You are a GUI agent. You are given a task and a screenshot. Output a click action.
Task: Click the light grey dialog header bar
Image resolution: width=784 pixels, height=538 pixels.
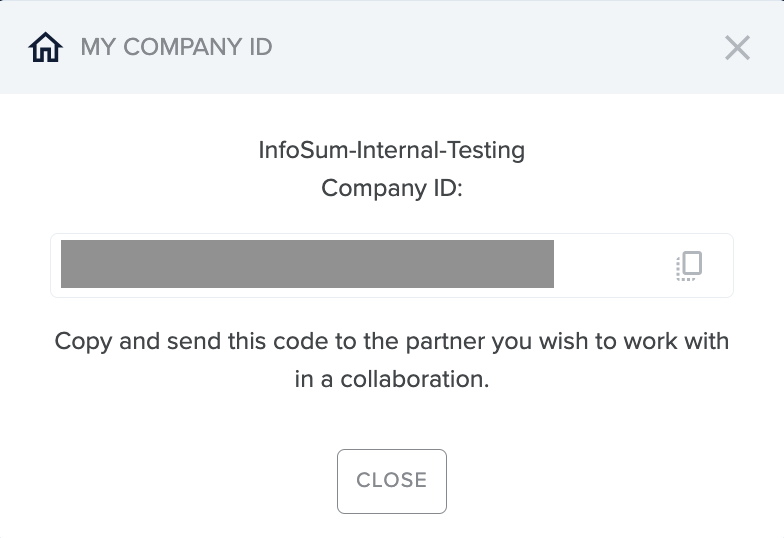(392, 47)
